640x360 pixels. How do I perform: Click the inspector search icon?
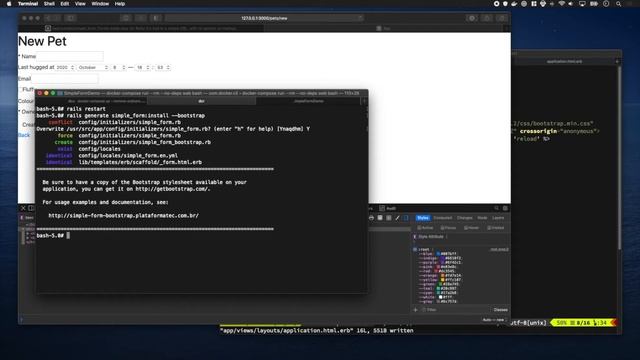point(496,208)
